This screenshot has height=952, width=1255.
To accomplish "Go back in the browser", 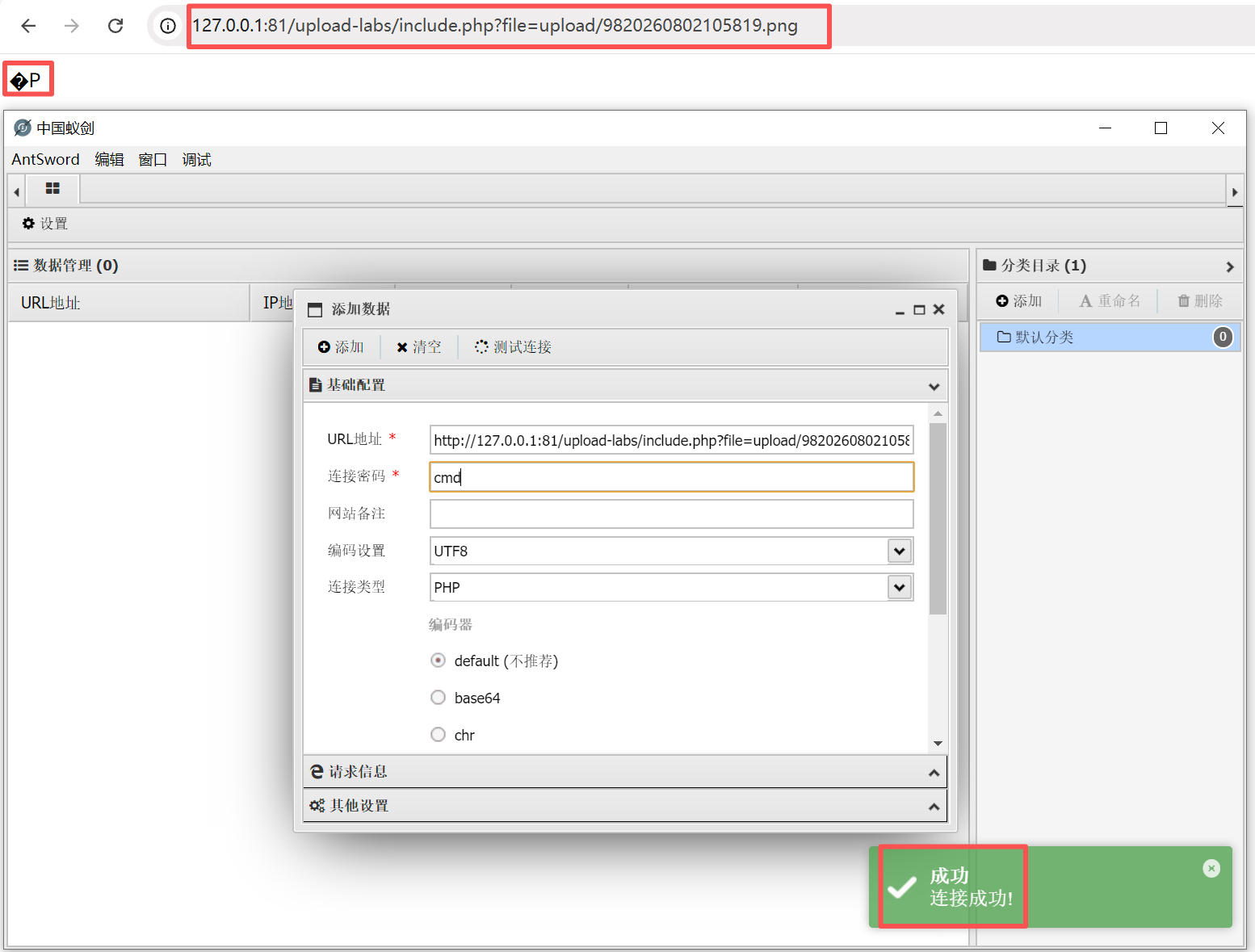I will point(28,26).
